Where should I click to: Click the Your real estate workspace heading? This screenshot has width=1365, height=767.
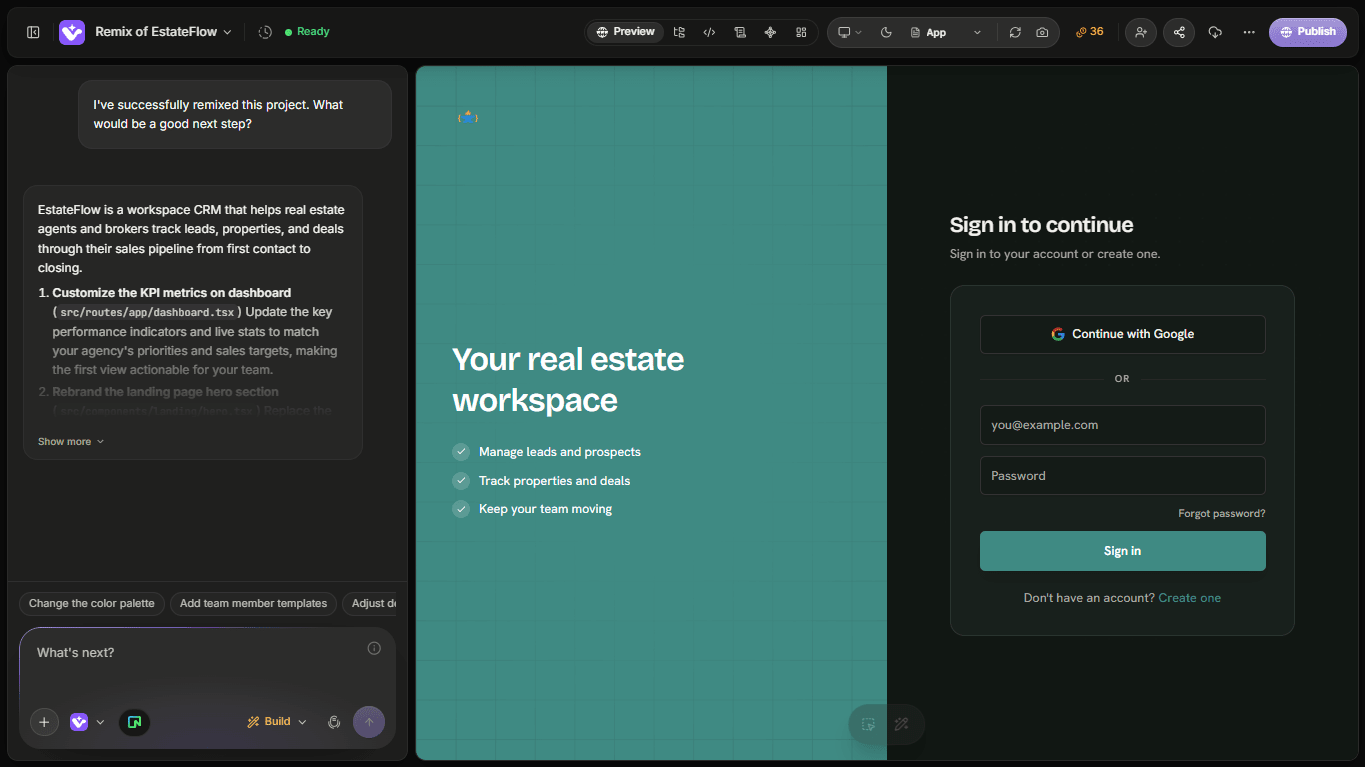coord(568,380)
